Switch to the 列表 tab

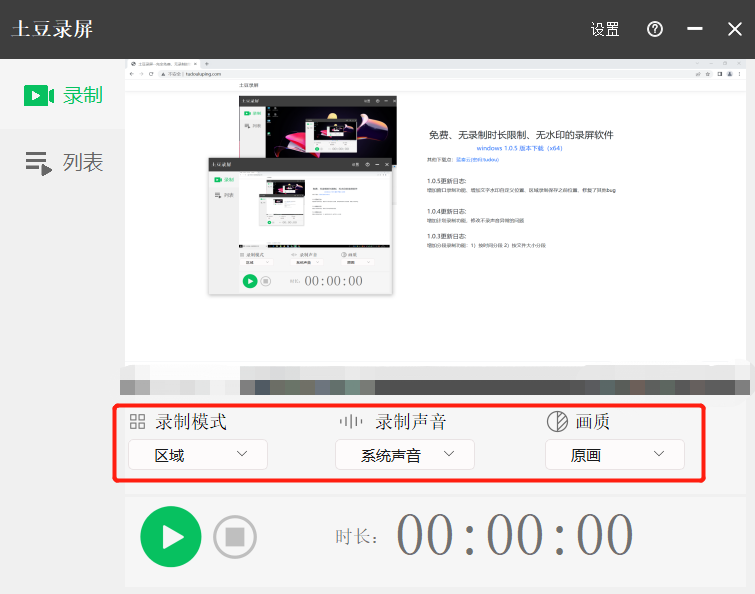click(x=63, y=162)
